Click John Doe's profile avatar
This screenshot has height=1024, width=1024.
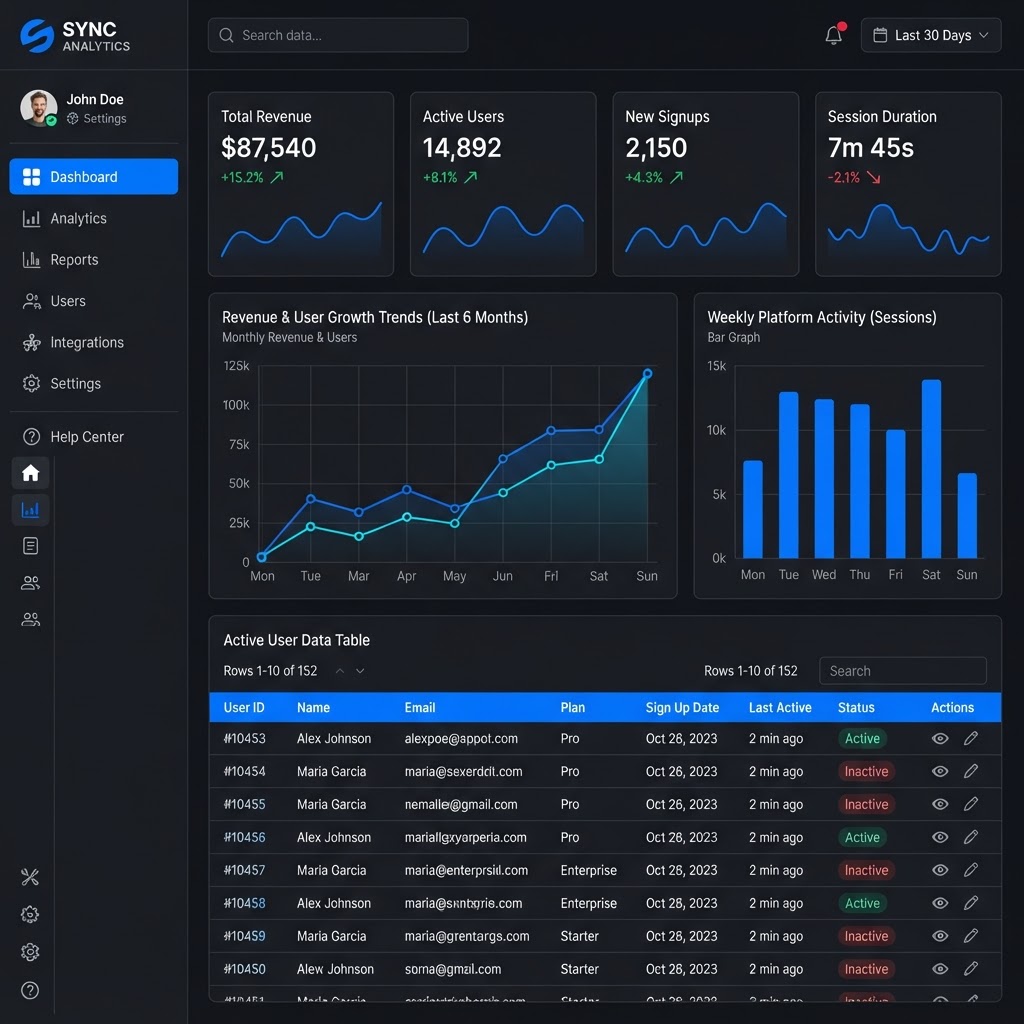point(39,108)
